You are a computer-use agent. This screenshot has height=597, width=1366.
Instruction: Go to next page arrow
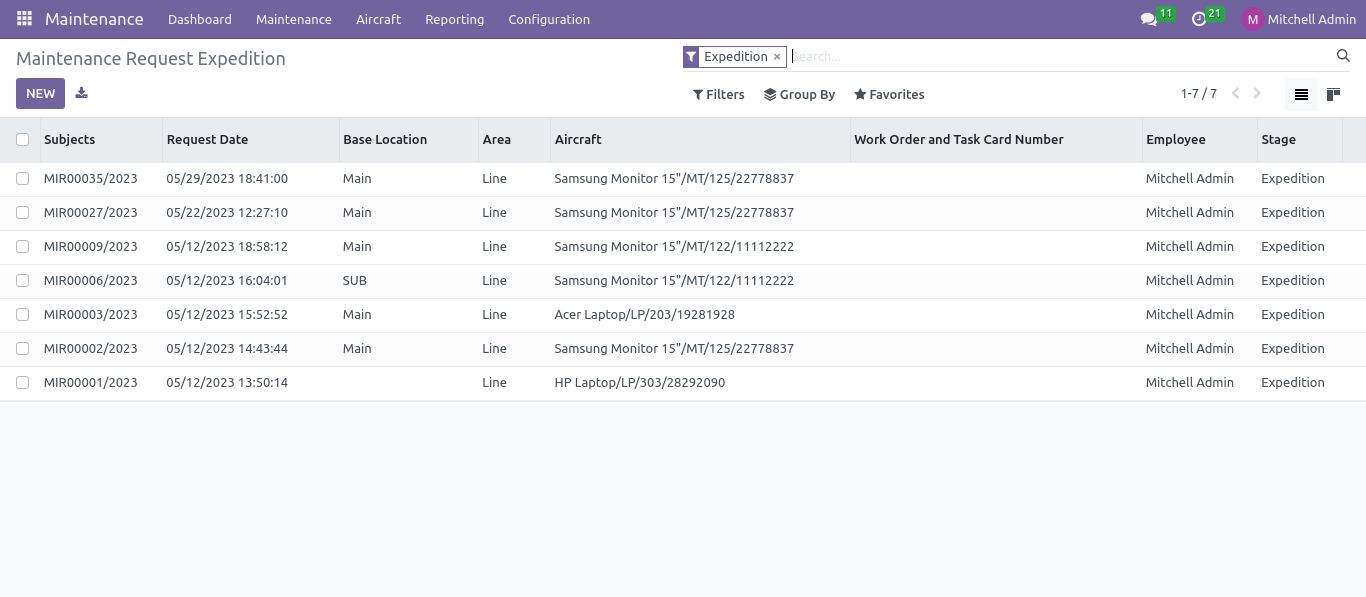[x=1257, y=93]
